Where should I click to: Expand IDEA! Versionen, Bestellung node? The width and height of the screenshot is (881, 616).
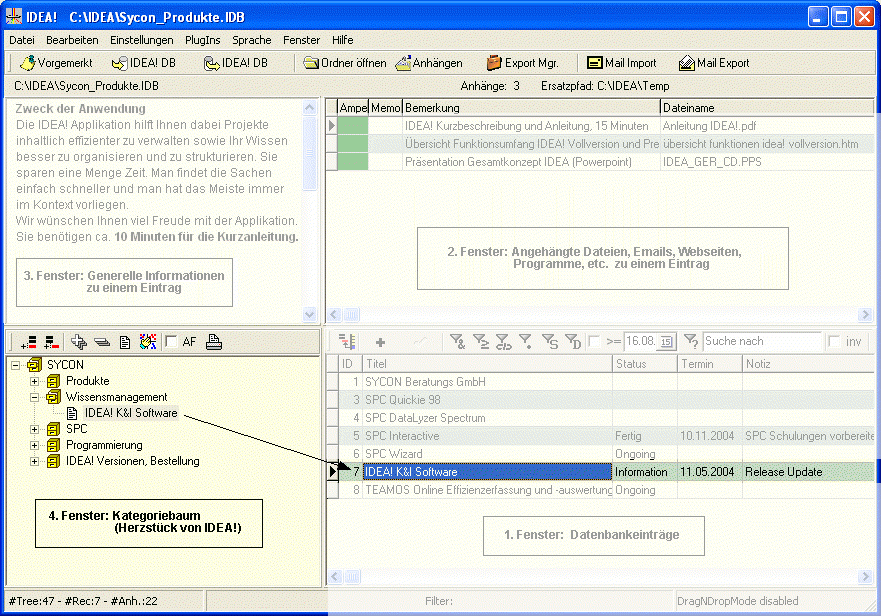[x=34, y=461]
